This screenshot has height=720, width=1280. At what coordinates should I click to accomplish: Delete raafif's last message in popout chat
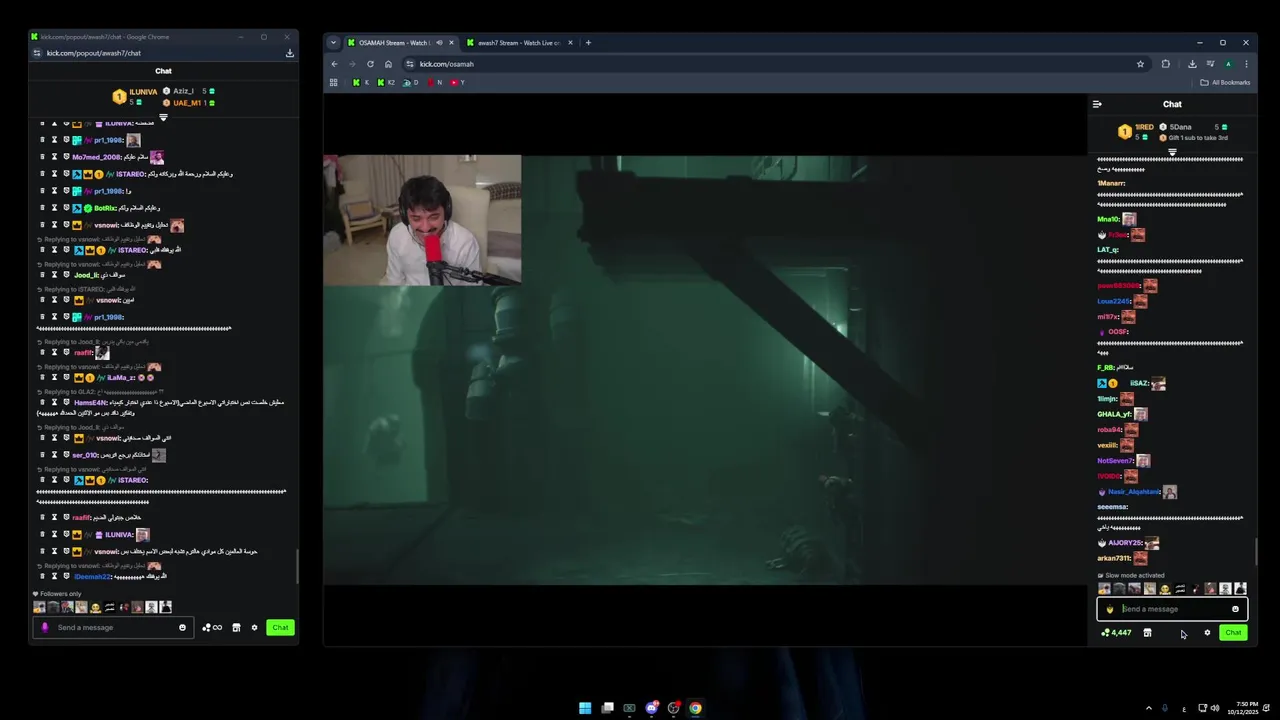coord(42,517)
